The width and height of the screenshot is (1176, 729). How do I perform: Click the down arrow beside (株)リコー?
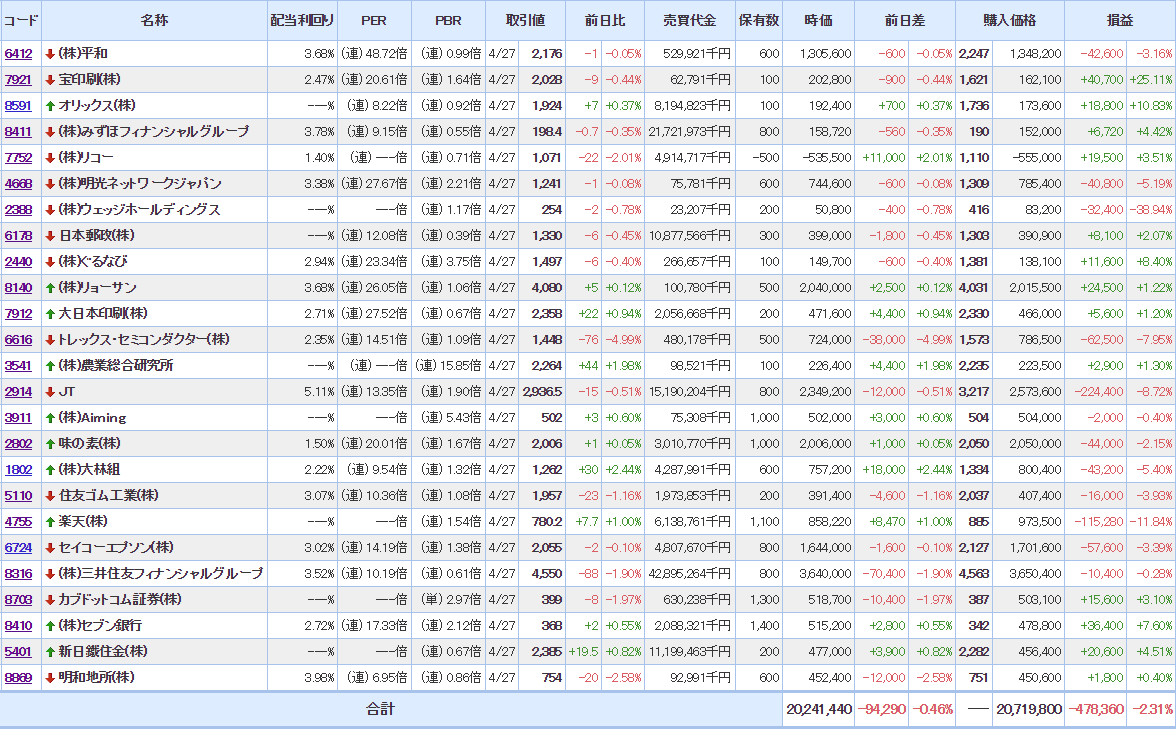(50, 158)
